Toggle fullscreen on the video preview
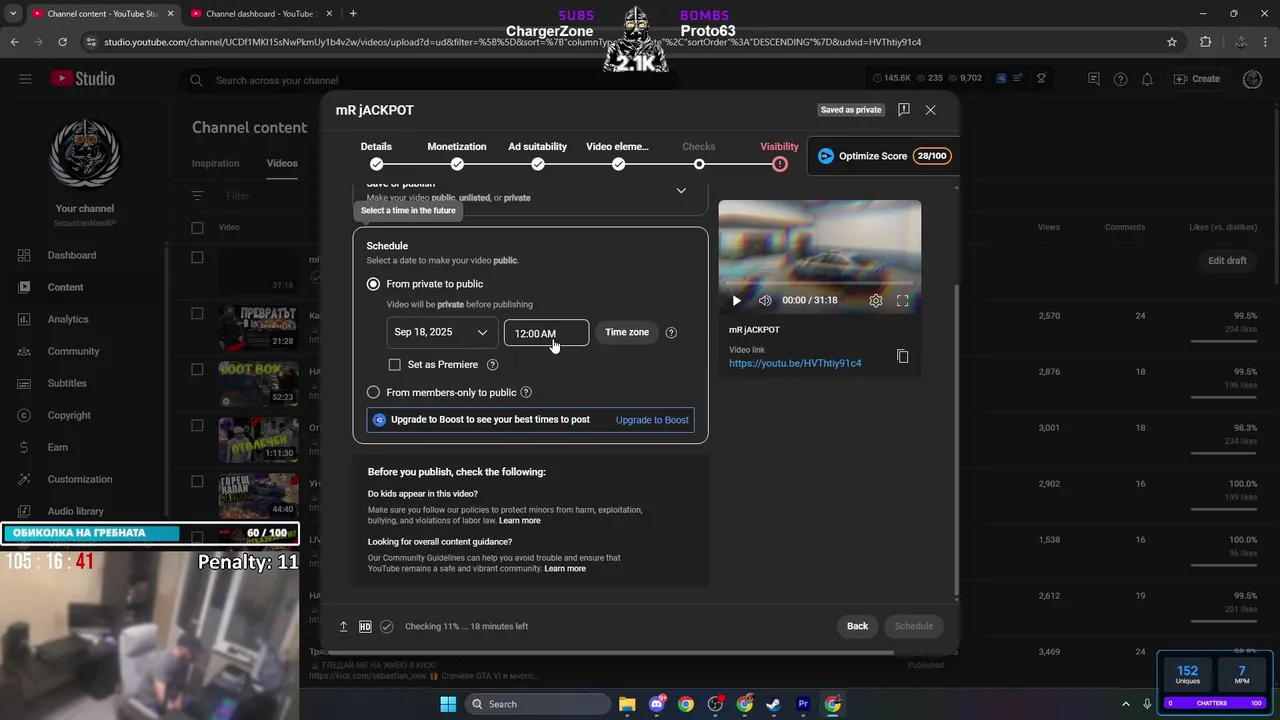The image size is (1280, 720). pos(902,300)
